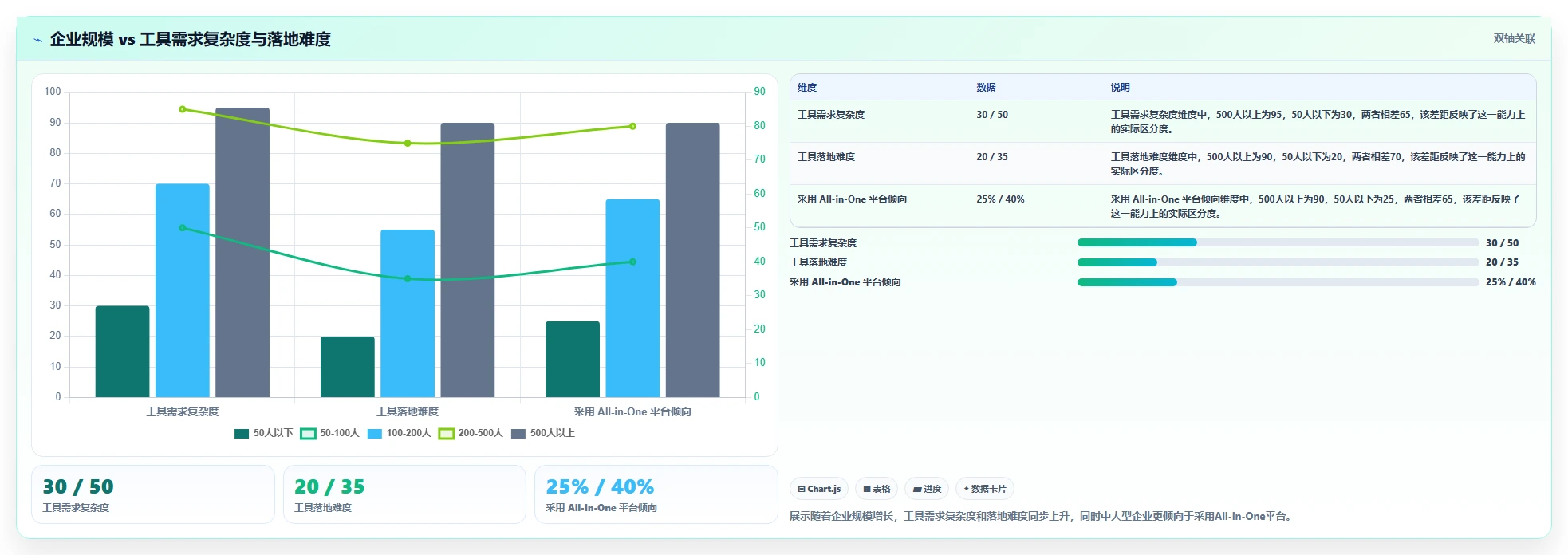1568x555 pixels.
Task: Click the 200-500人 line point above 工具需求复杂度
Action: pos(183,109)
